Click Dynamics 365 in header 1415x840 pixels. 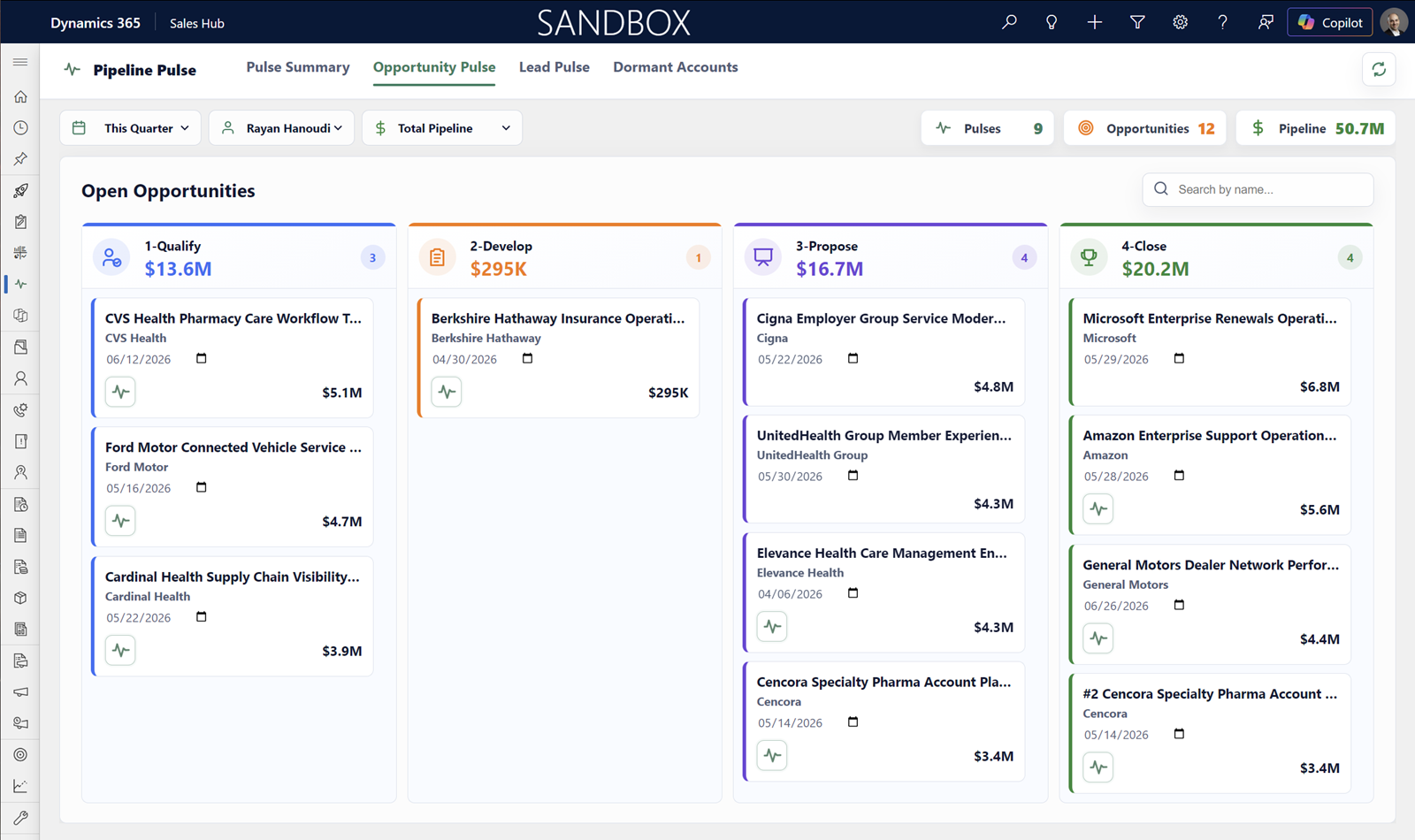(96, 23)
